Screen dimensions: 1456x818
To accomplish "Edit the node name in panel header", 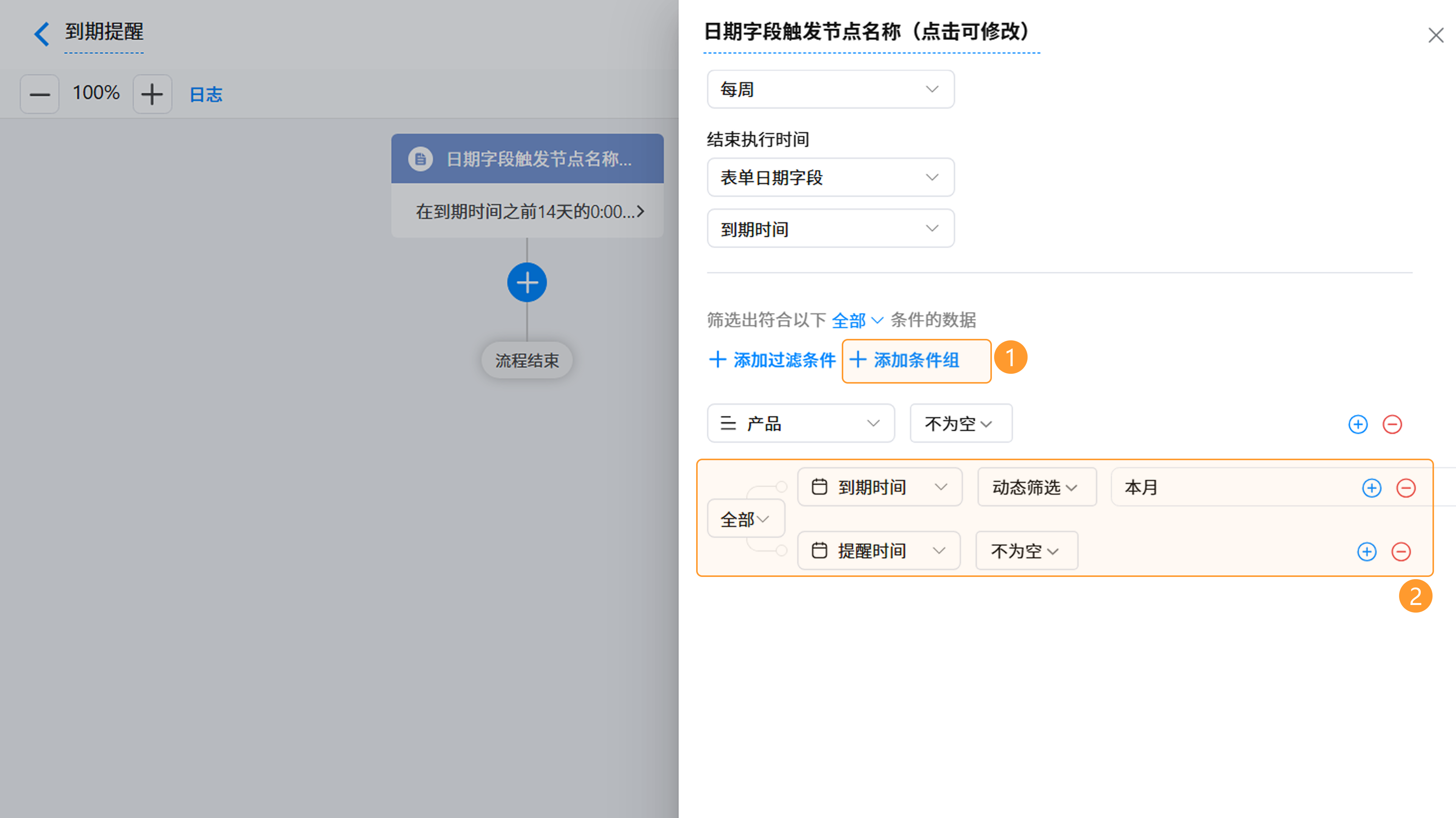I will [871, 31].
